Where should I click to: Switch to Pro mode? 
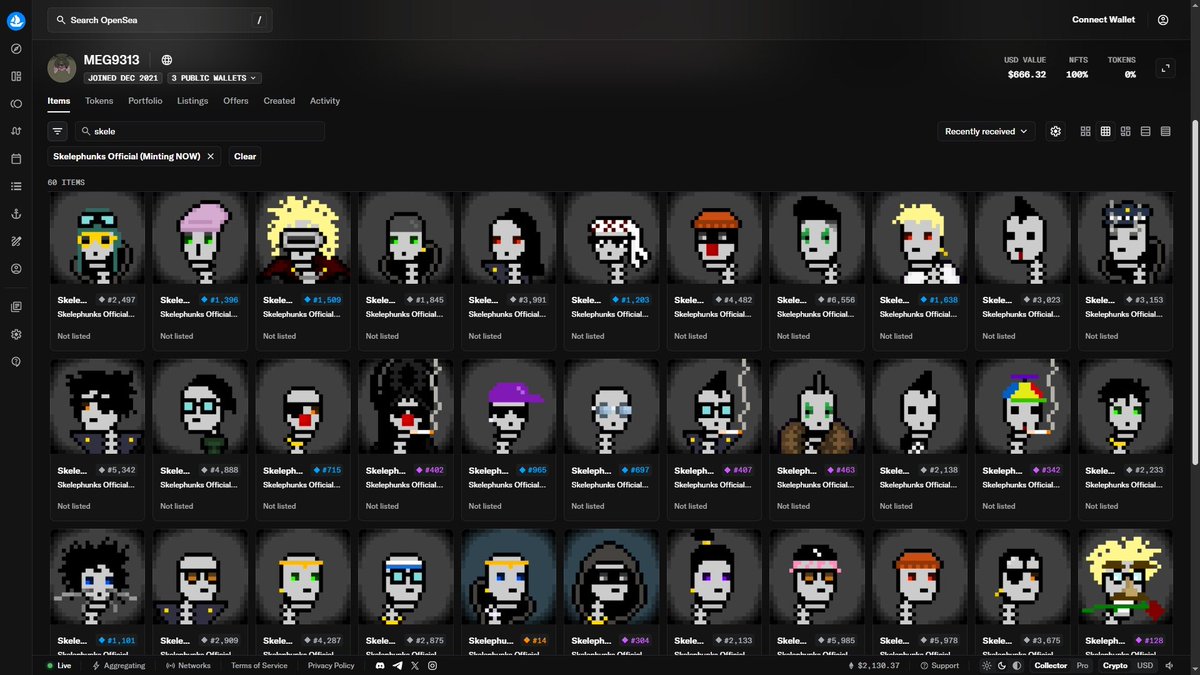coord(1081,665)
